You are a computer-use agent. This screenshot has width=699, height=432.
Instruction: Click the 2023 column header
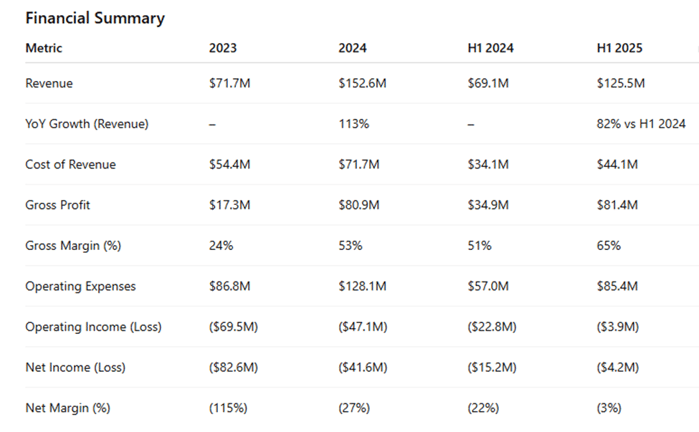coord(223,48)
